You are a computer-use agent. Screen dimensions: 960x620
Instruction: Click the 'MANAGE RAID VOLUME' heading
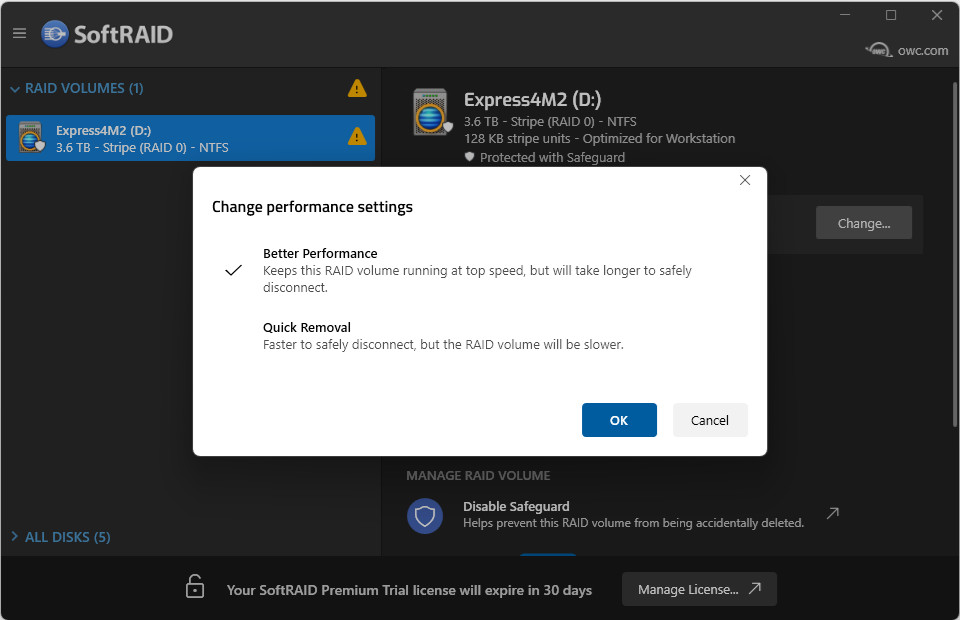(478, 476)
